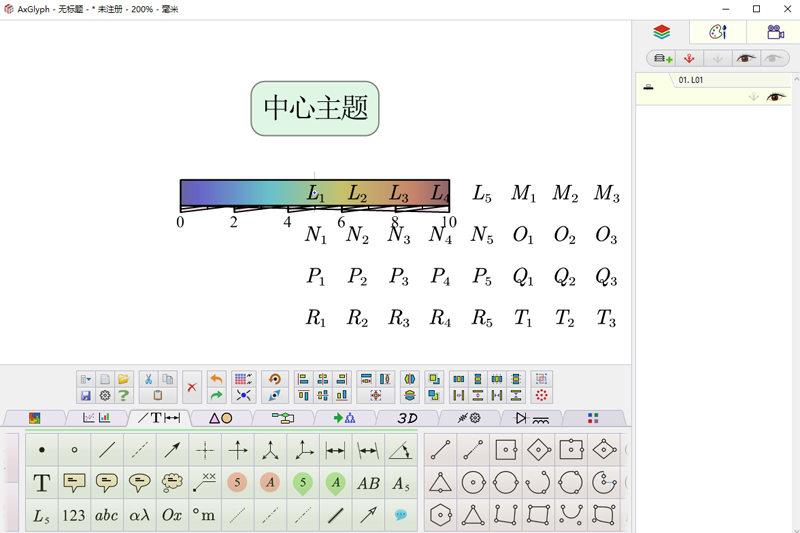800x533 pixels.
Task: Click the red delete X icon
Action: click(192, 388)
